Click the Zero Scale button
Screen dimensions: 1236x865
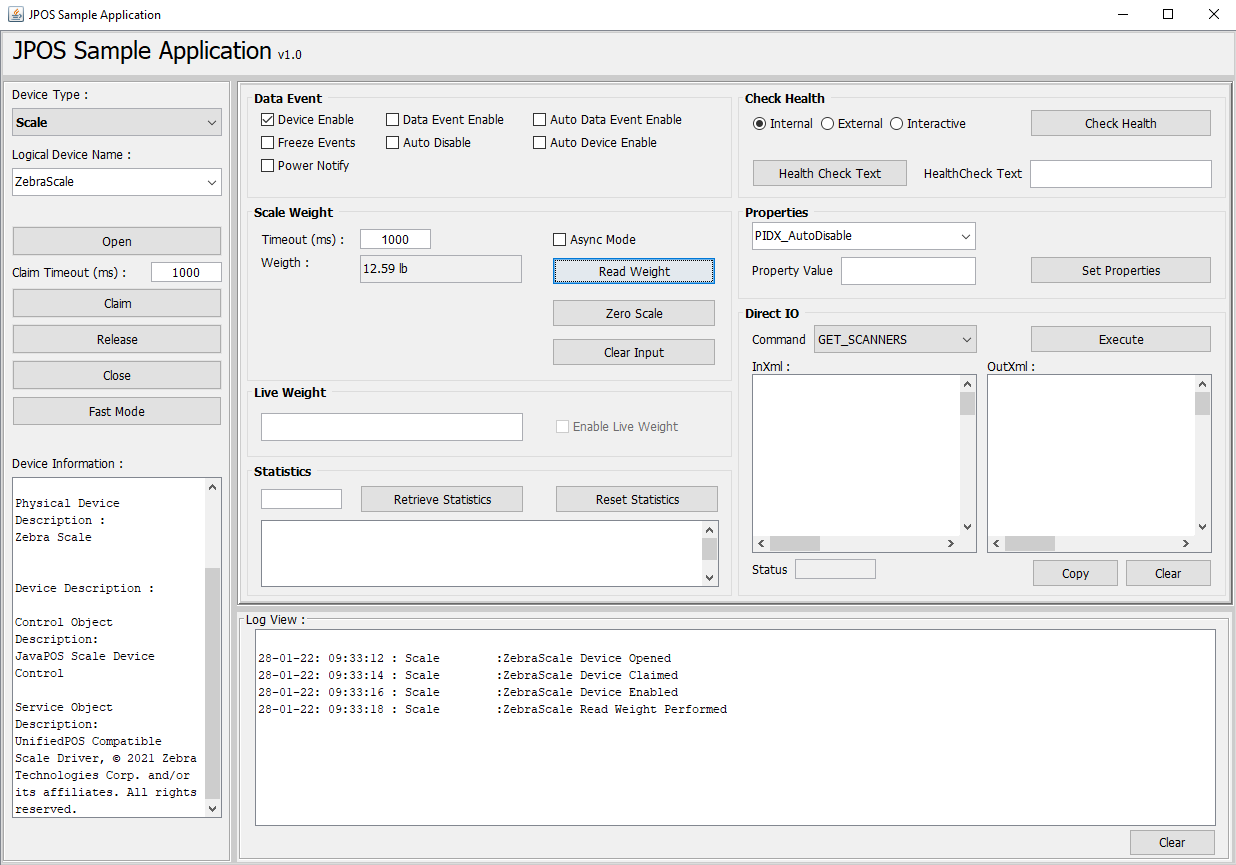pyautogui.click(x=634, y=313)
